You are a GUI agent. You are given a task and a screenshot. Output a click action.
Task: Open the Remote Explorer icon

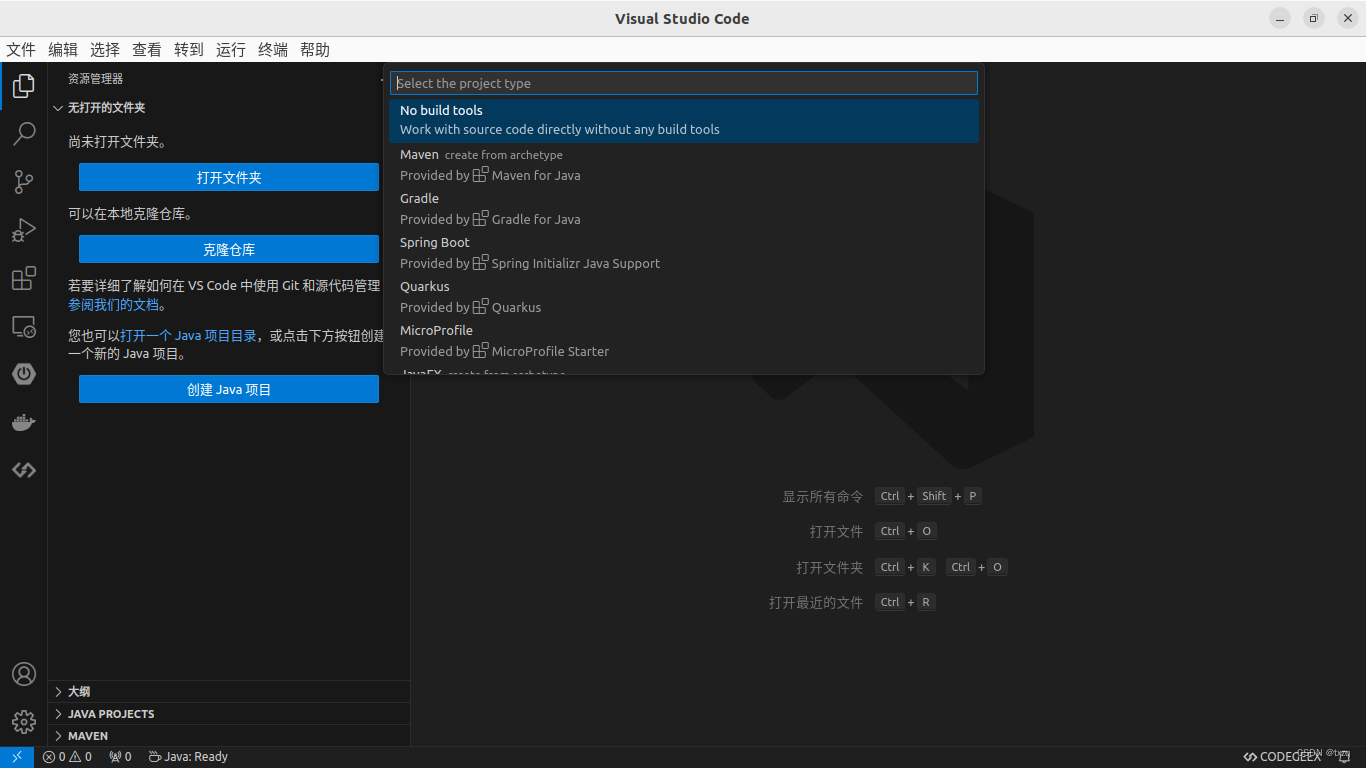pos(24,326)
